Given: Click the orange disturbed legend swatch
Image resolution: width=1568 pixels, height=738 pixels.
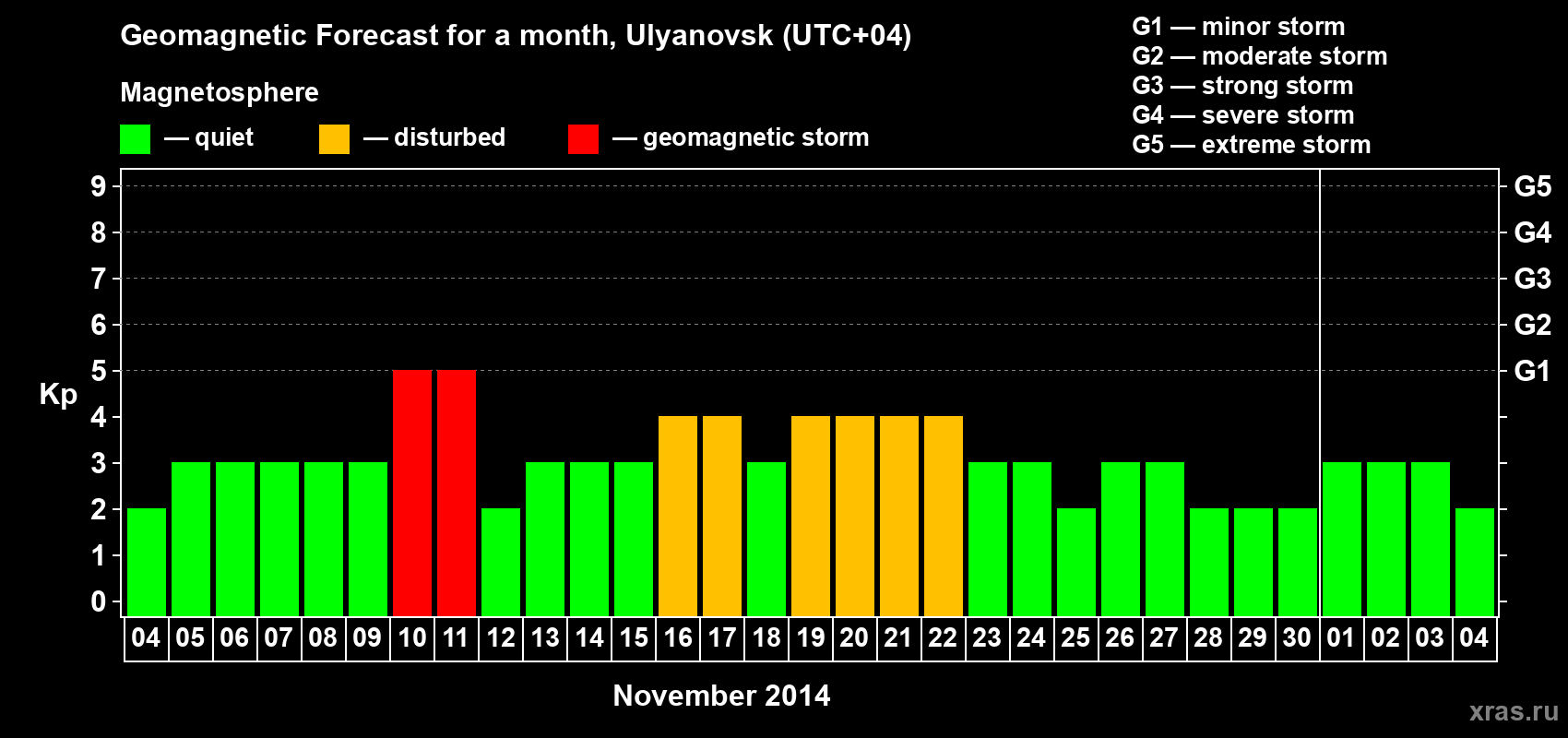Looking at the screenshot, I should tap(335, 139).
